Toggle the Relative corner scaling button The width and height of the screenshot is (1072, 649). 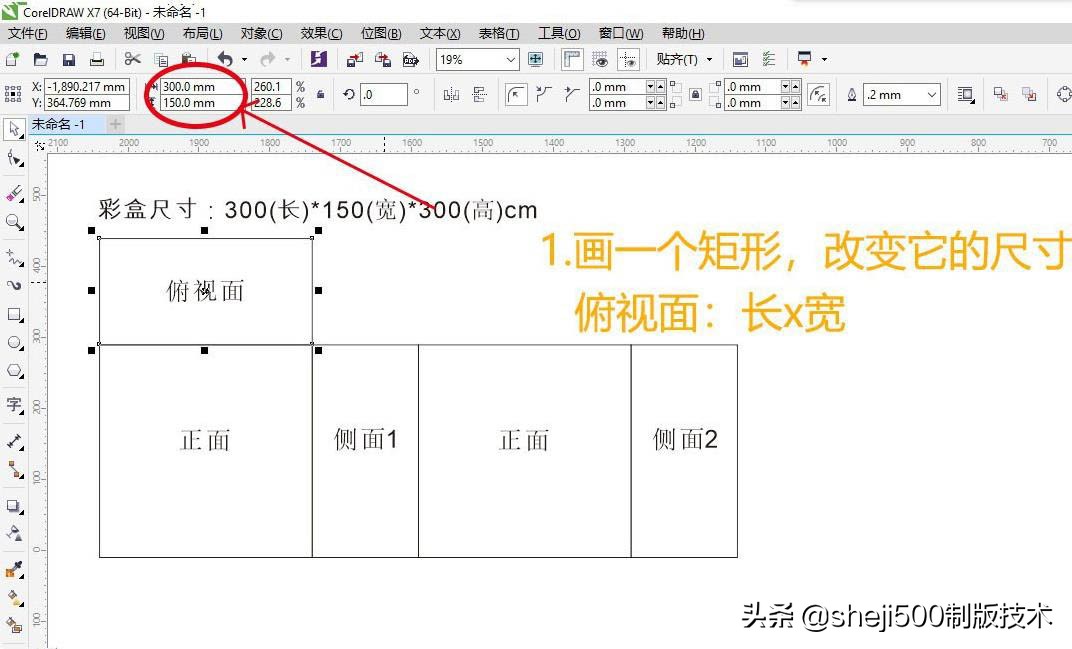[818, 94]
